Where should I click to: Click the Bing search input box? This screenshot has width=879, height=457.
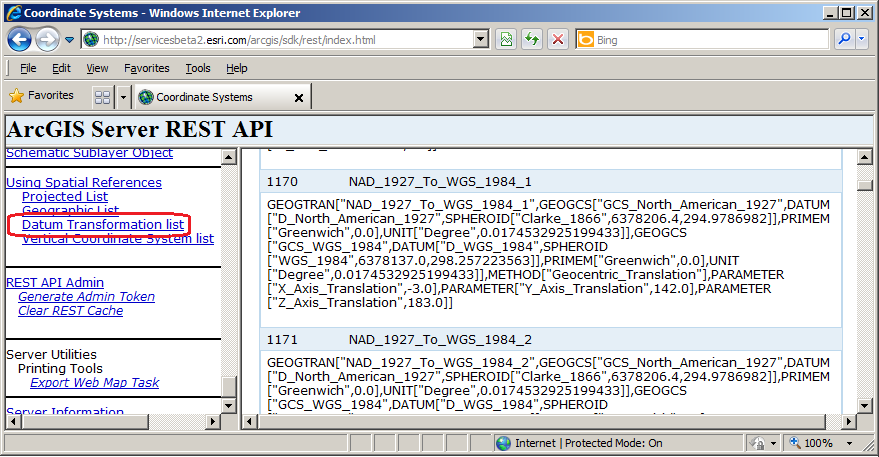point(711,40)
